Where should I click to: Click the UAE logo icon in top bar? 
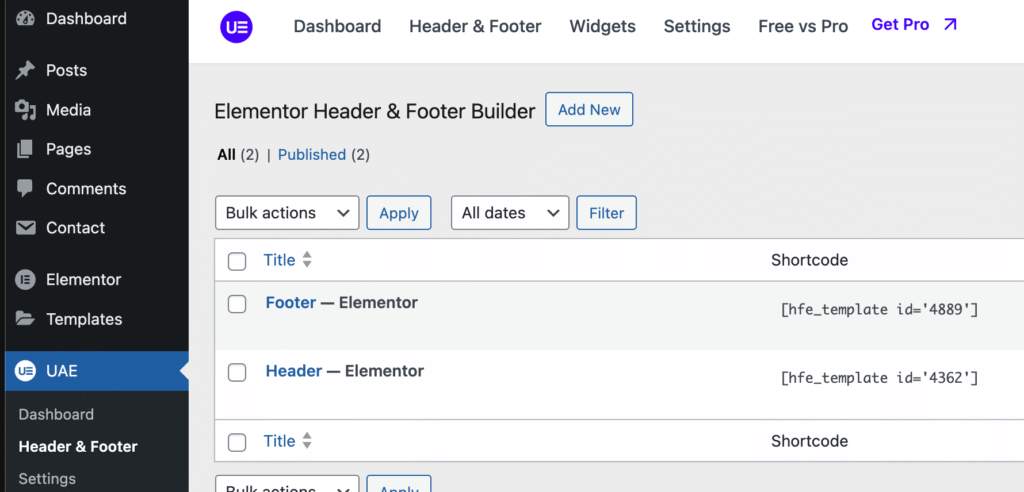[x=236, y=26]
